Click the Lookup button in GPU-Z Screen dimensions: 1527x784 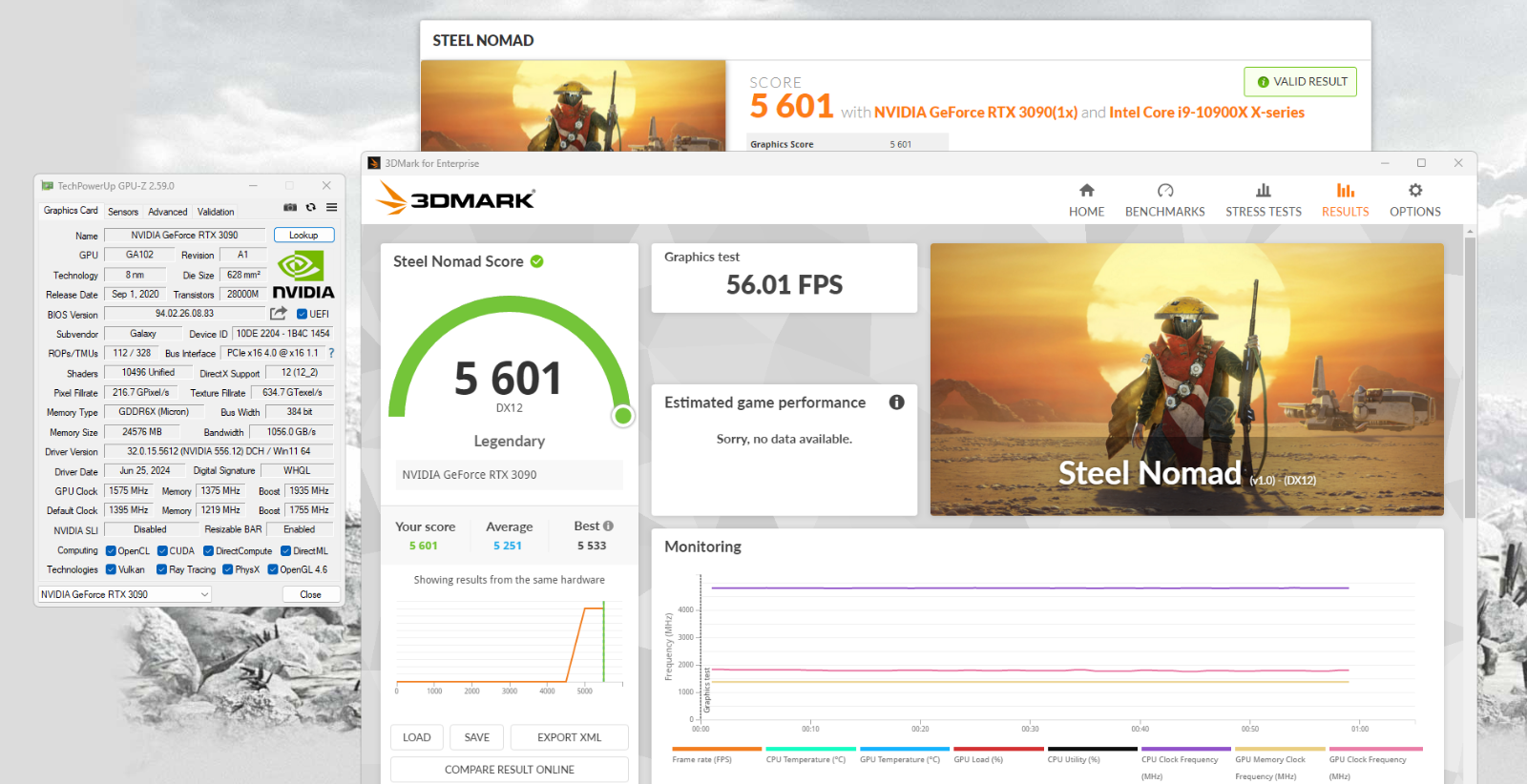point(303,235)
